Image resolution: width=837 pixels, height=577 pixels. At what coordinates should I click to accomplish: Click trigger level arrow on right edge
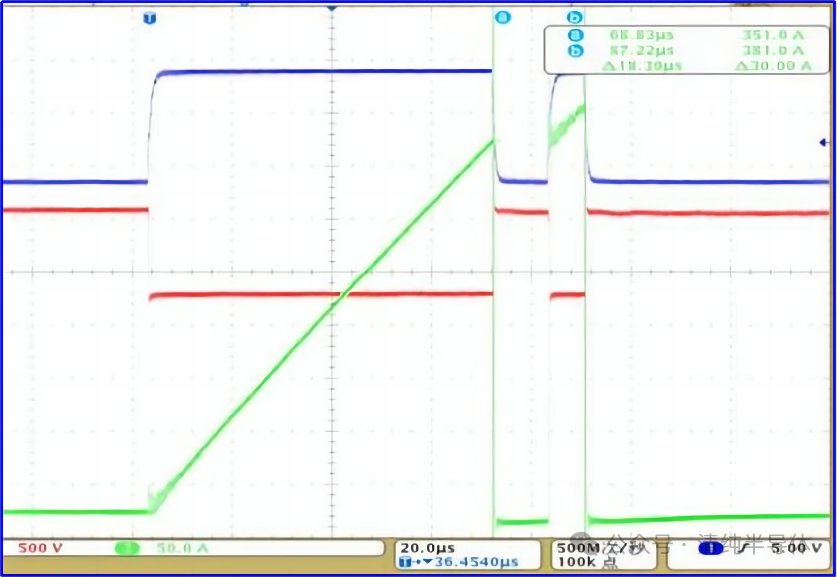click(x=823, y=143)
